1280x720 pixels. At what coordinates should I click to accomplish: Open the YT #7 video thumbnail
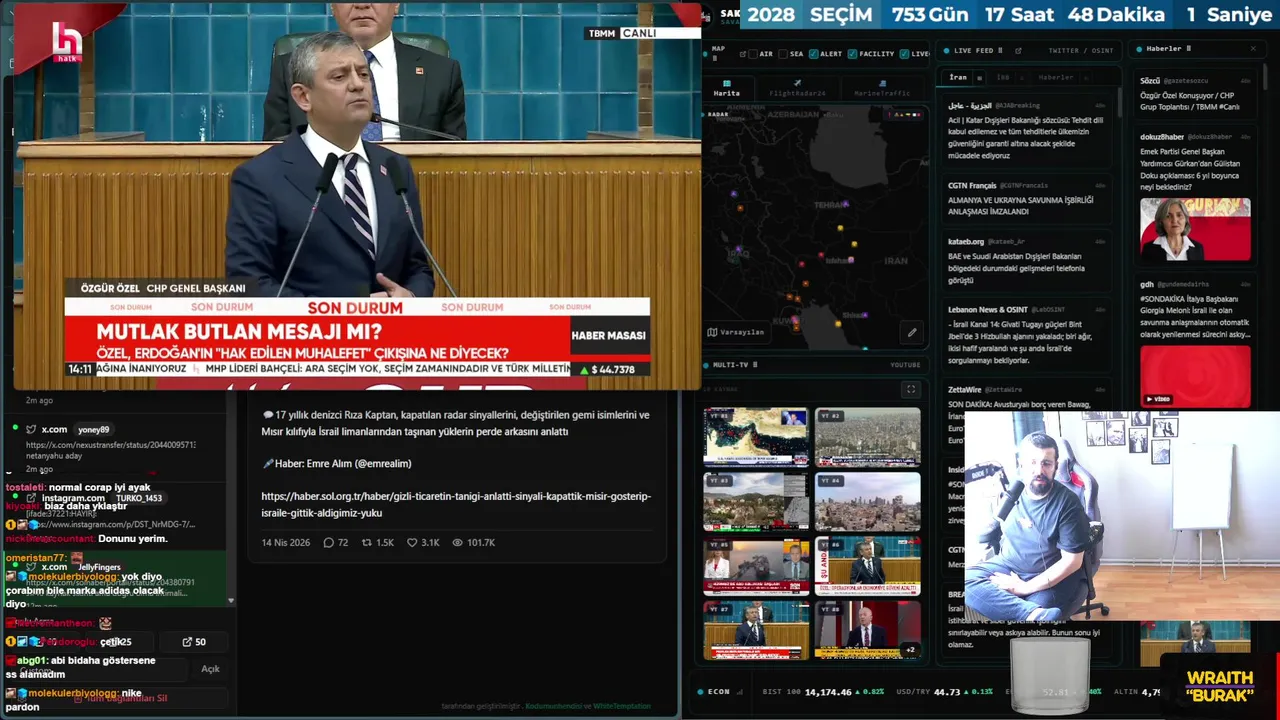756,630
